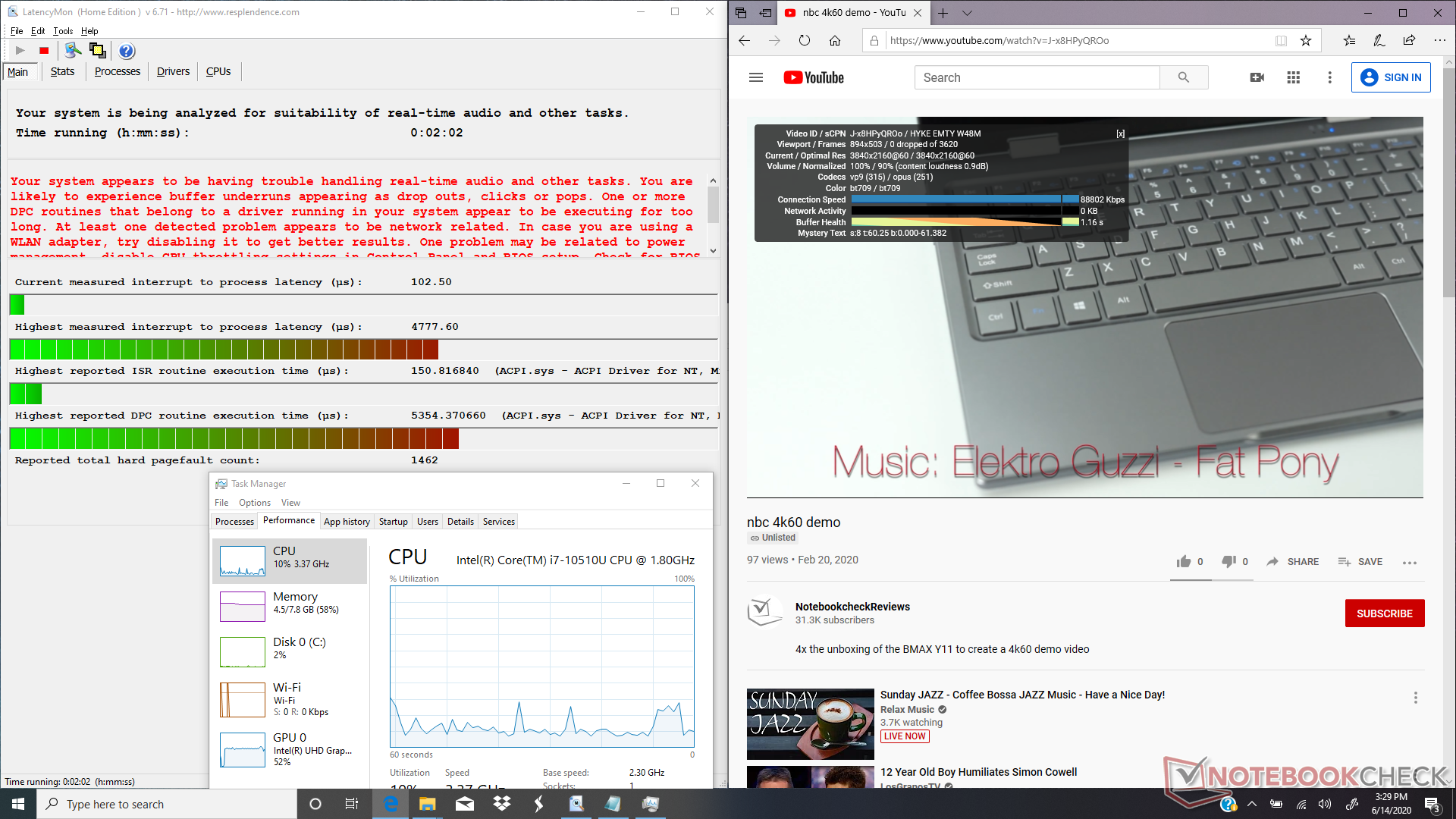Open YouTube apps grid icon
Screen dimensions: 1456x819
coord(1294,77)
